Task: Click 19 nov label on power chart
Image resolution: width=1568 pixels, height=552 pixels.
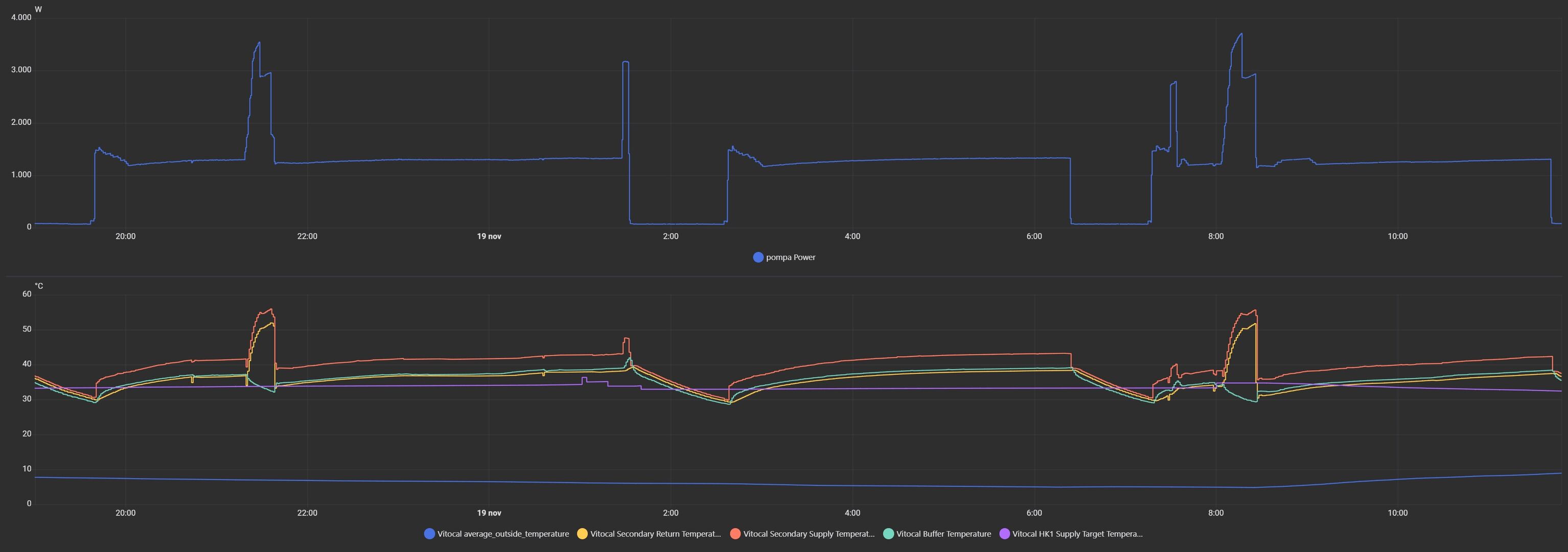Action: click(489, 237)
